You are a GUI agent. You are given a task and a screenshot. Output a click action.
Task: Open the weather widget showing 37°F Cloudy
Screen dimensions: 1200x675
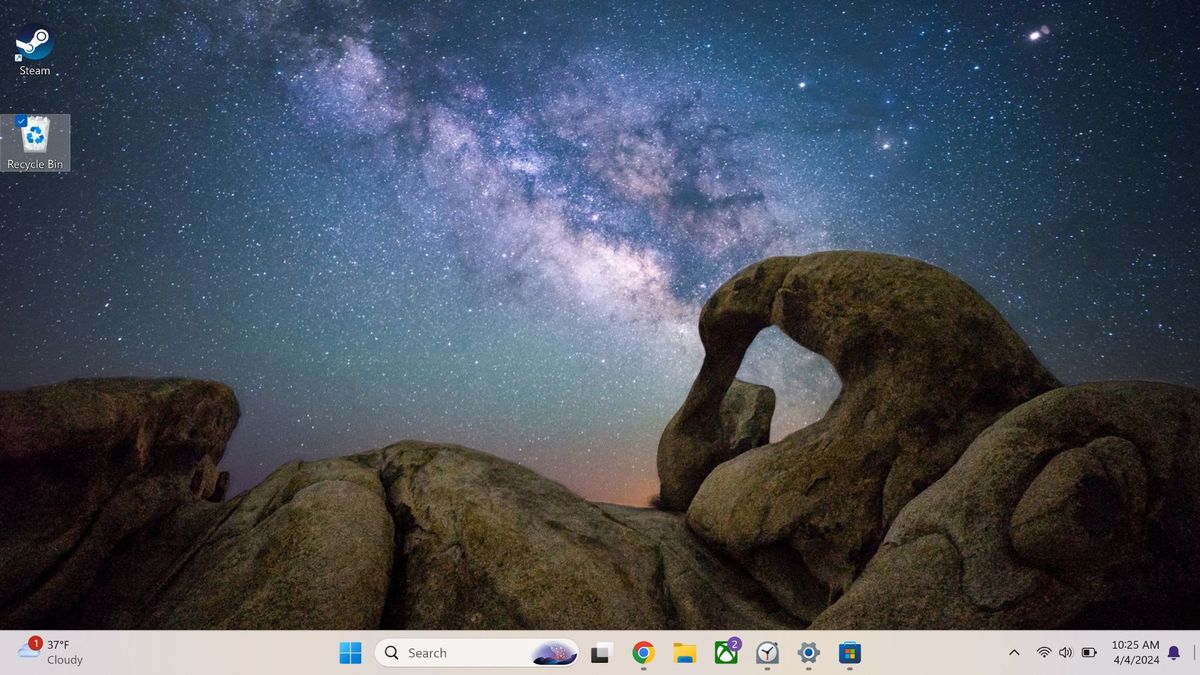click(47, 652)
